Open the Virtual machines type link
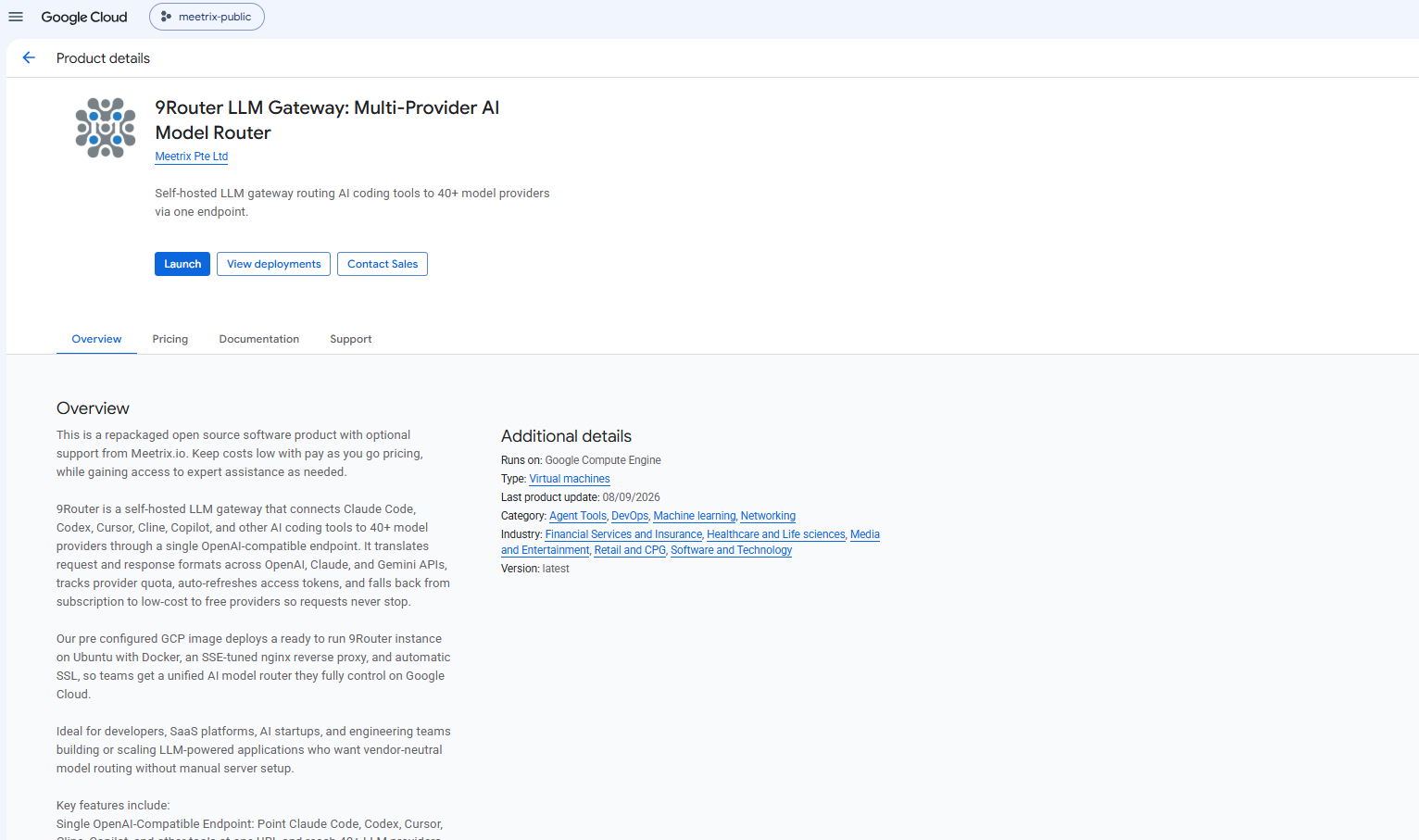Screen dimensions: 1419x840 coord(570,479)
